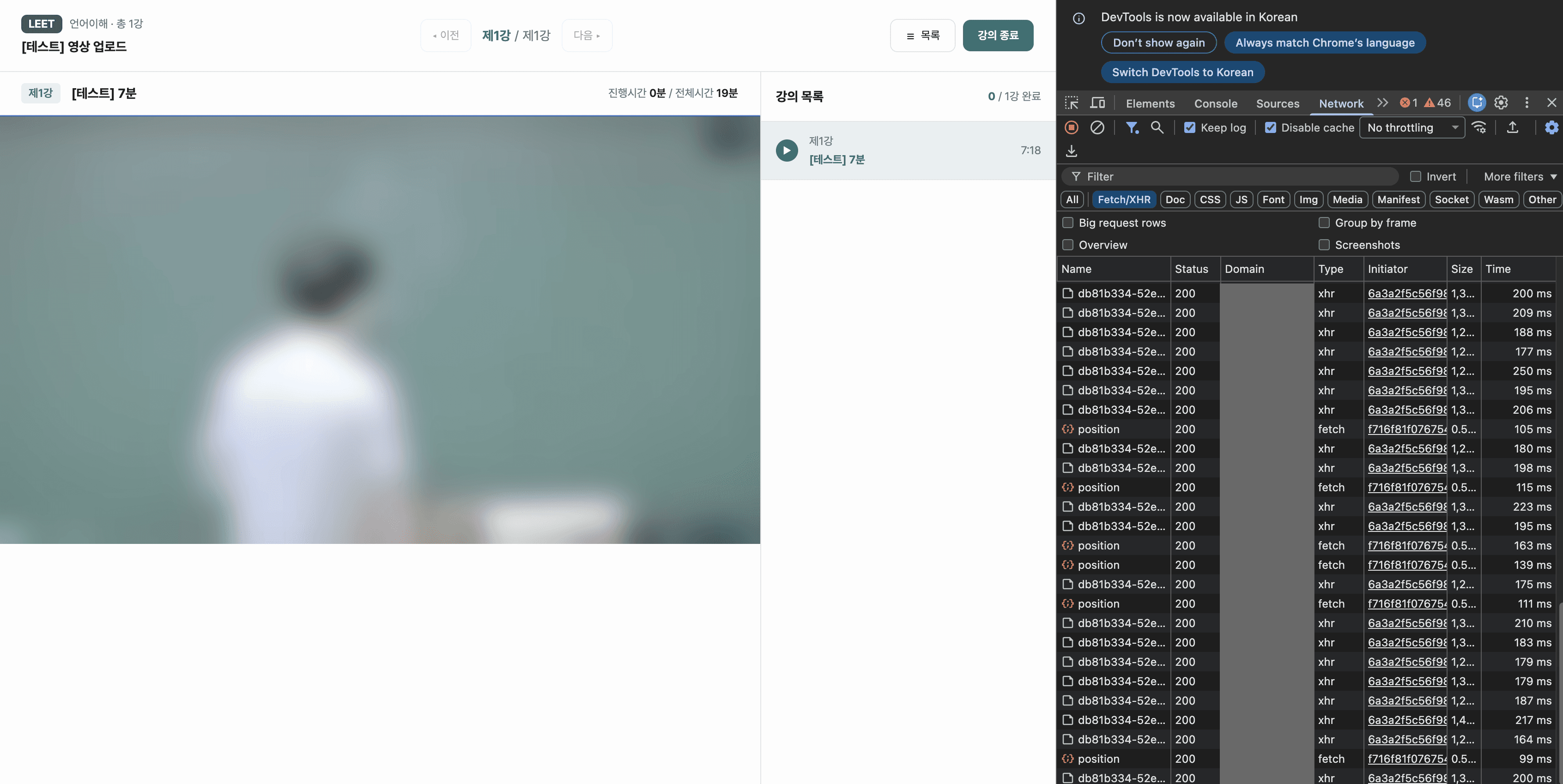The width and height of the screenshot is (1563, 784).
Task: Expand More filters dropdown
Action: click(x=1520, y=176)
